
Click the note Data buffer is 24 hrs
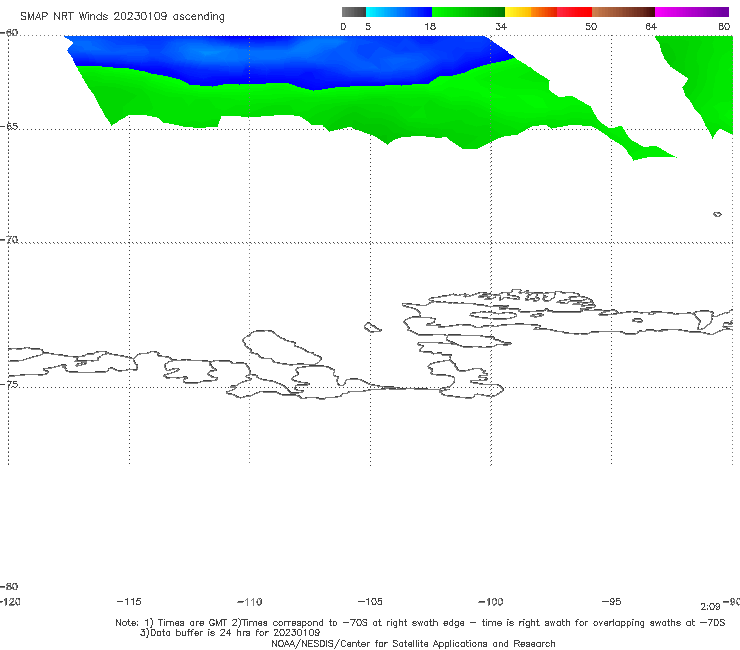click(230, 633)
